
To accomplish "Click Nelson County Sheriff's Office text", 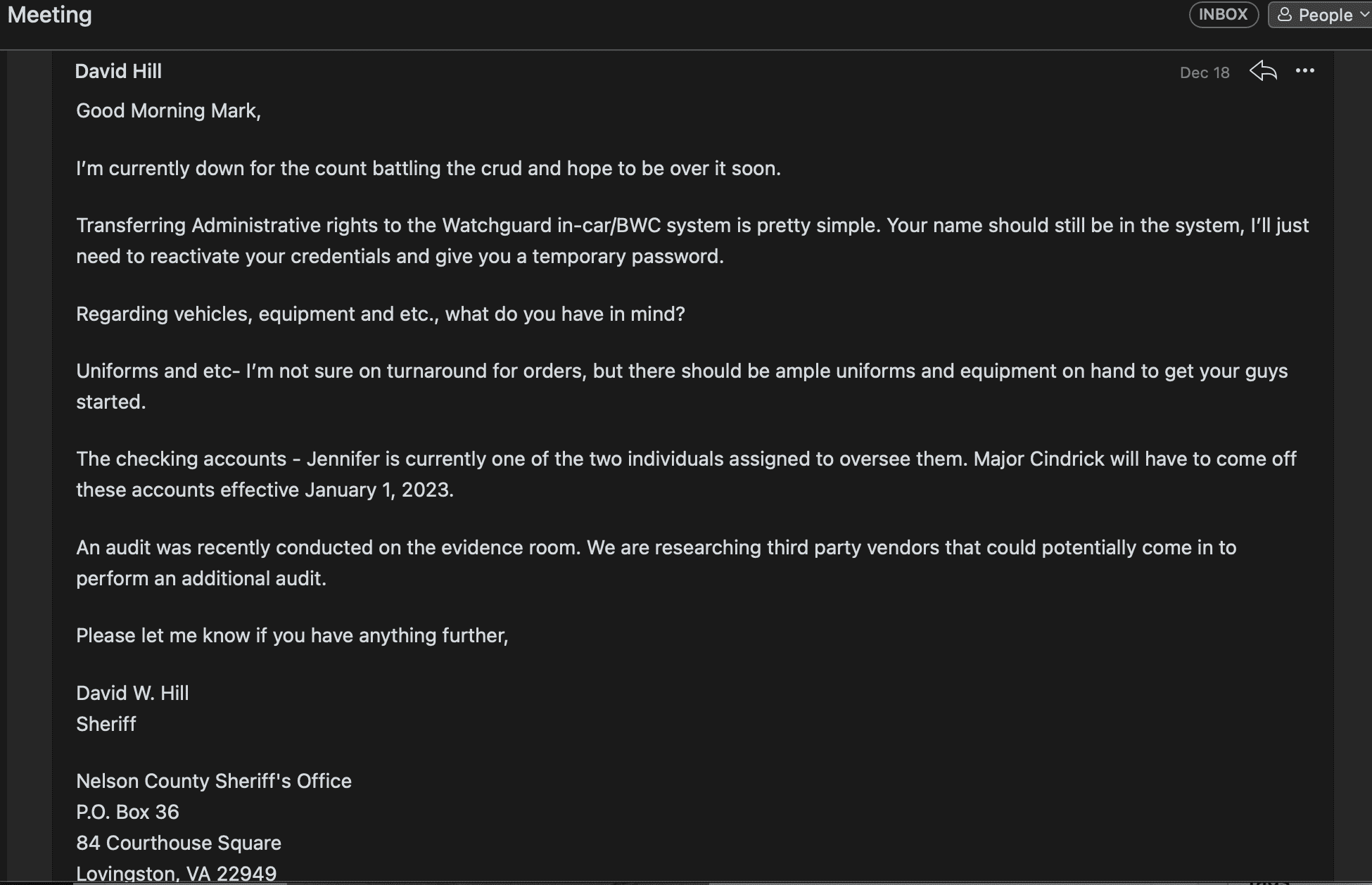I will (213, 781).
